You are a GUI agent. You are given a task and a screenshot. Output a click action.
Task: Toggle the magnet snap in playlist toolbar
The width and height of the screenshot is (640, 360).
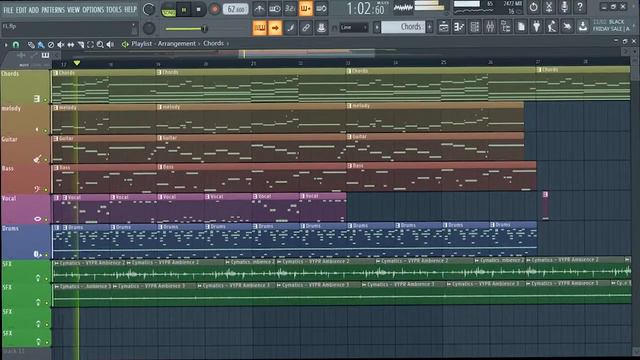[16, 44]
